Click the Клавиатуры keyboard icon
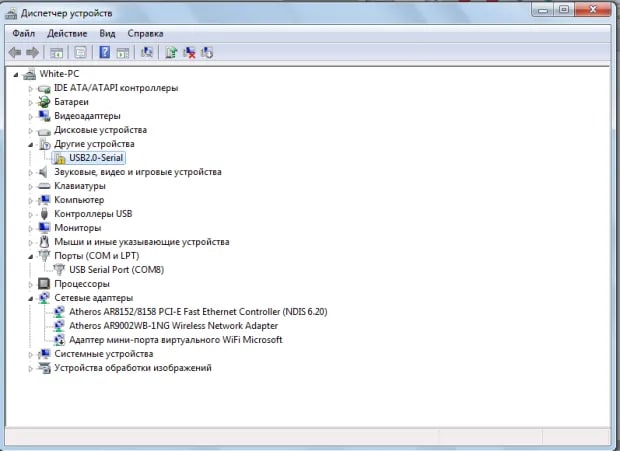 44,186
